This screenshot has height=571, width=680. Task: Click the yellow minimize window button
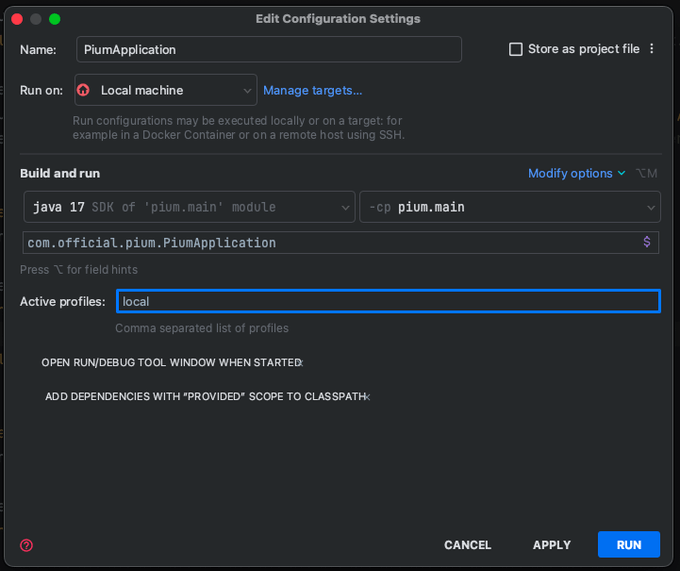click(36, 19)
